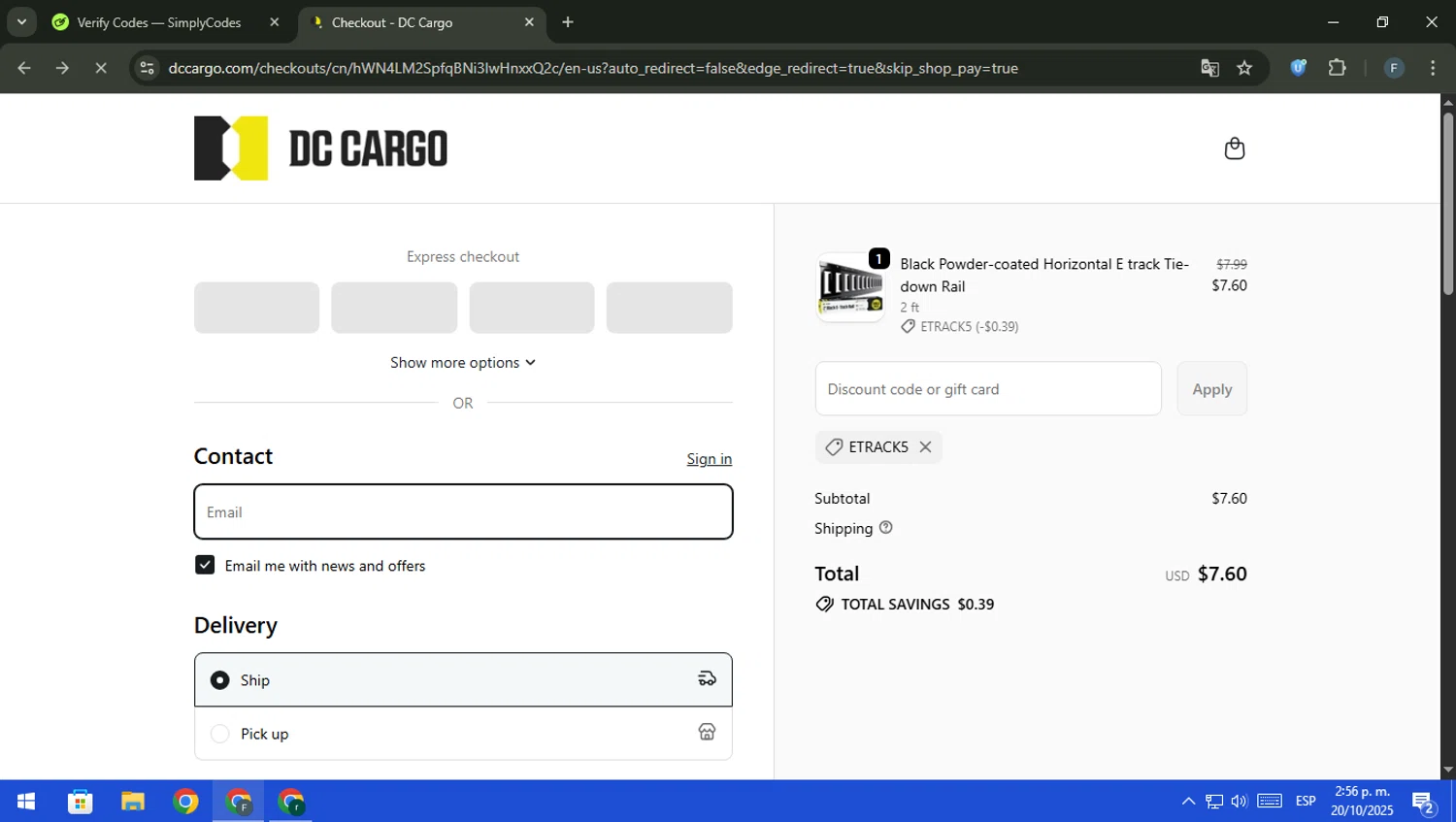
Task: Open the first Chrome taskbar icon
Action: (x=185, y=802)
